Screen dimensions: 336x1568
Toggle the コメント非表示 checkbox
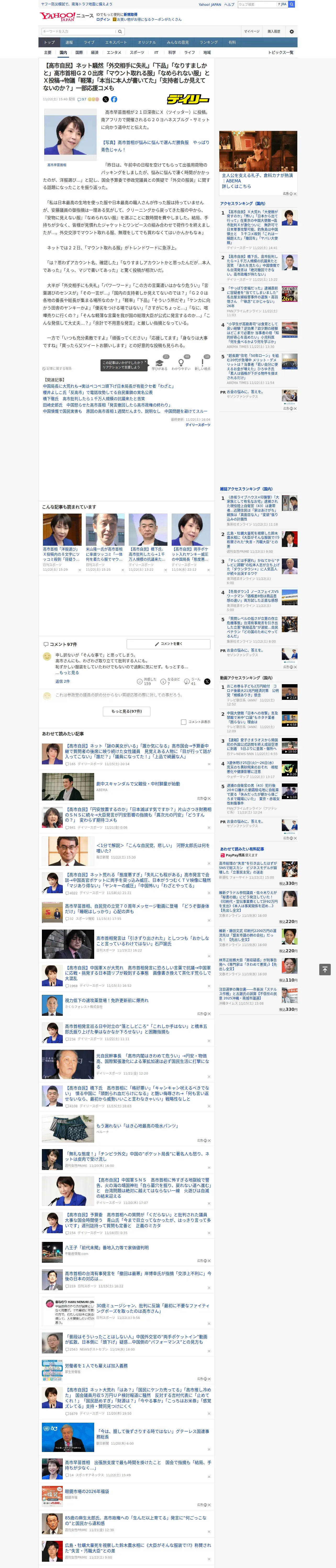183,722
